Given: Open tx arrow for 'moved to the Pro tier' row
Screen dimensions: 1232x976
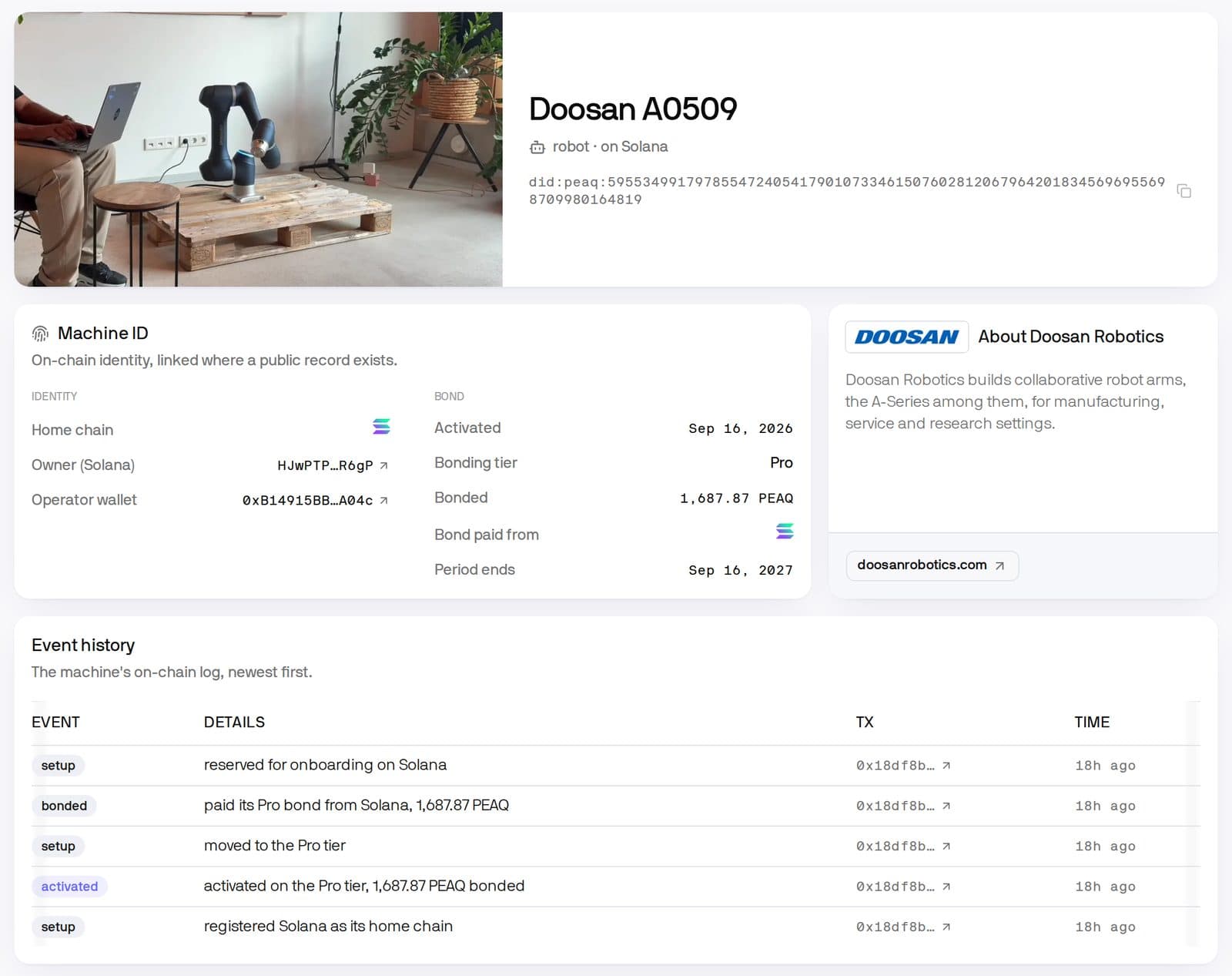Looking at the screenshot, I should [x=946, y=846].
